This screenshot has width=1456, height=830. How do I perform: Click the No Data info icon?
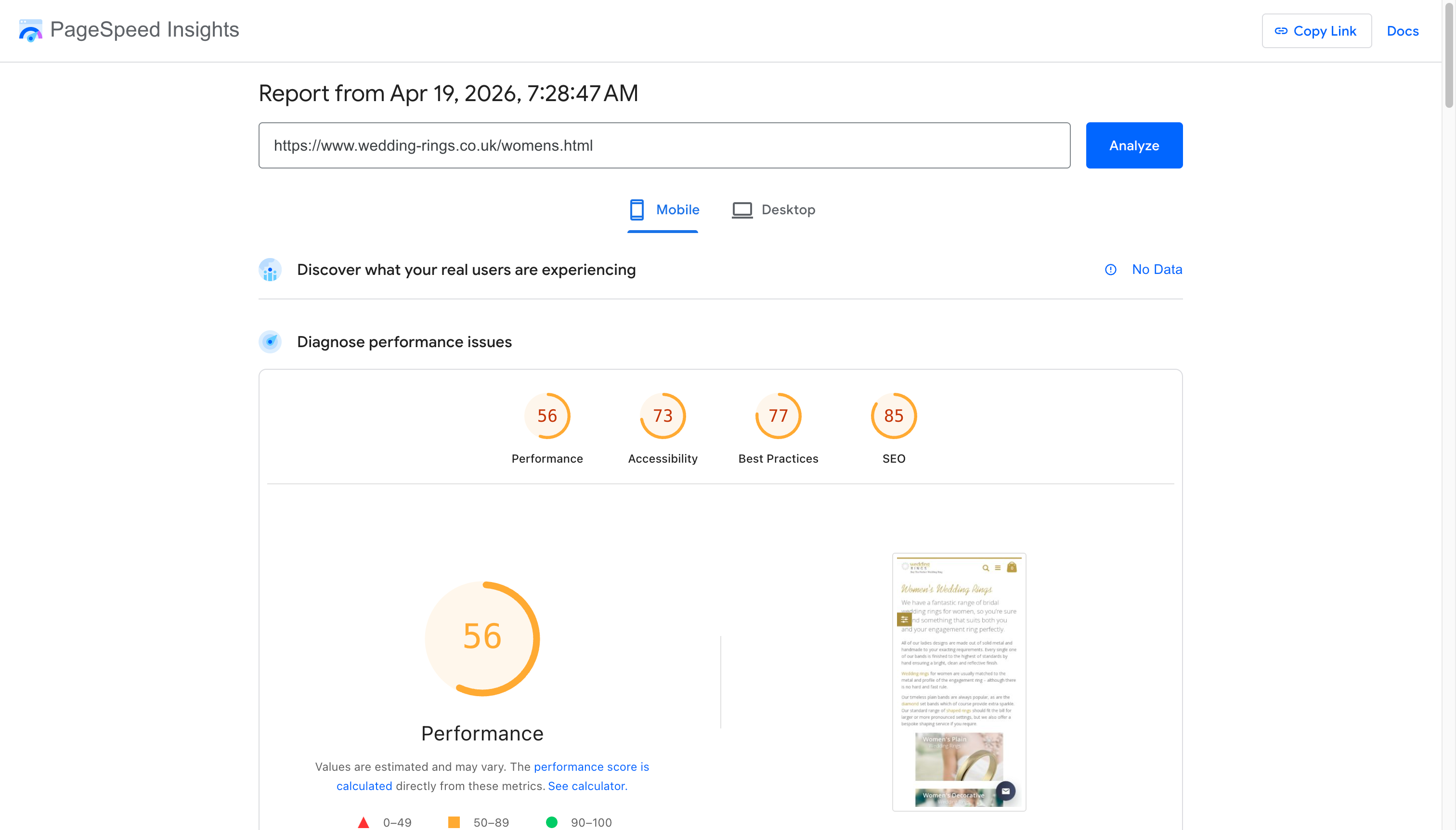coord(1110,270)
